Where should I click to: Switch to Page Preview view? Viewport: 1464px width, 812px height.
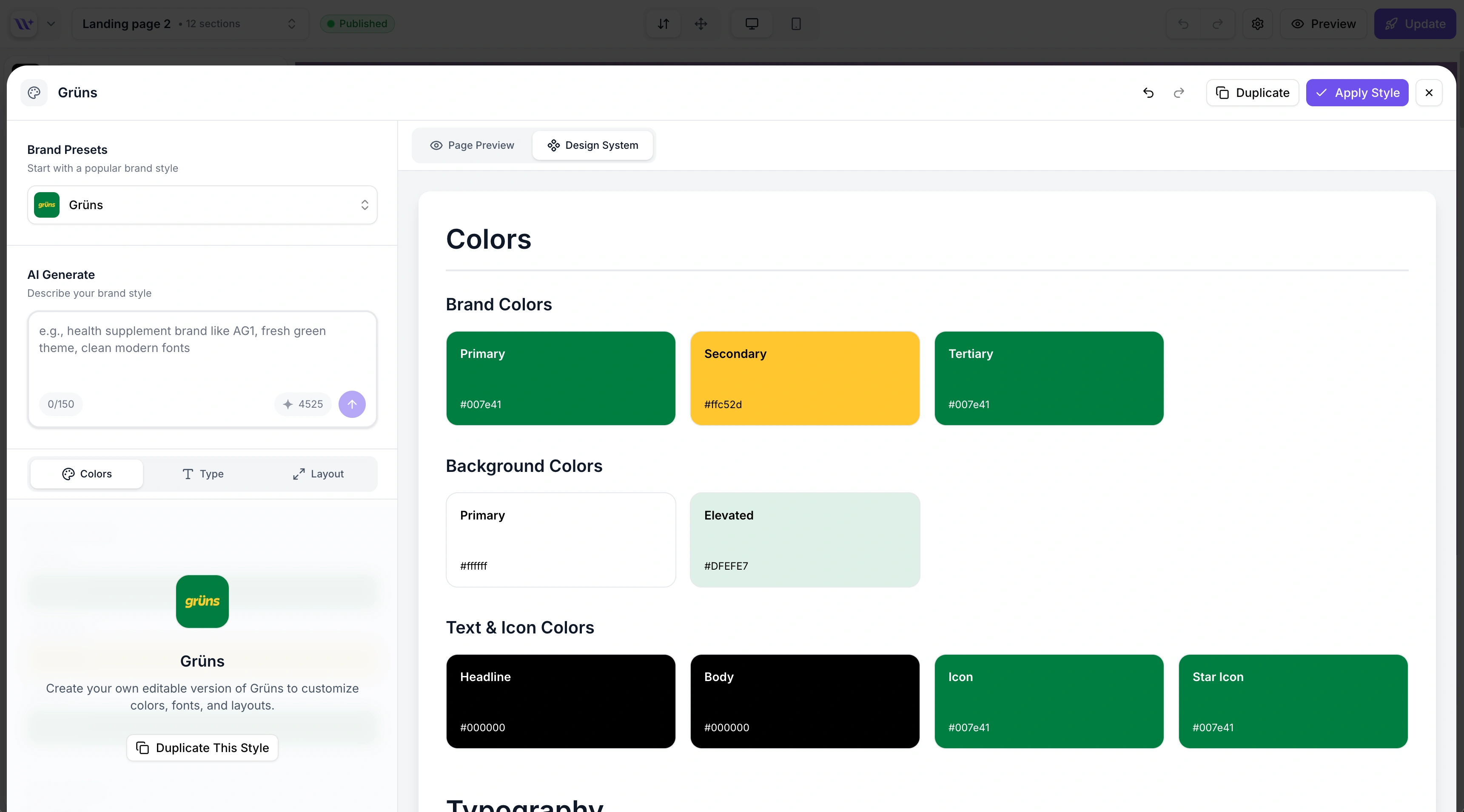[x=472, y=145]
